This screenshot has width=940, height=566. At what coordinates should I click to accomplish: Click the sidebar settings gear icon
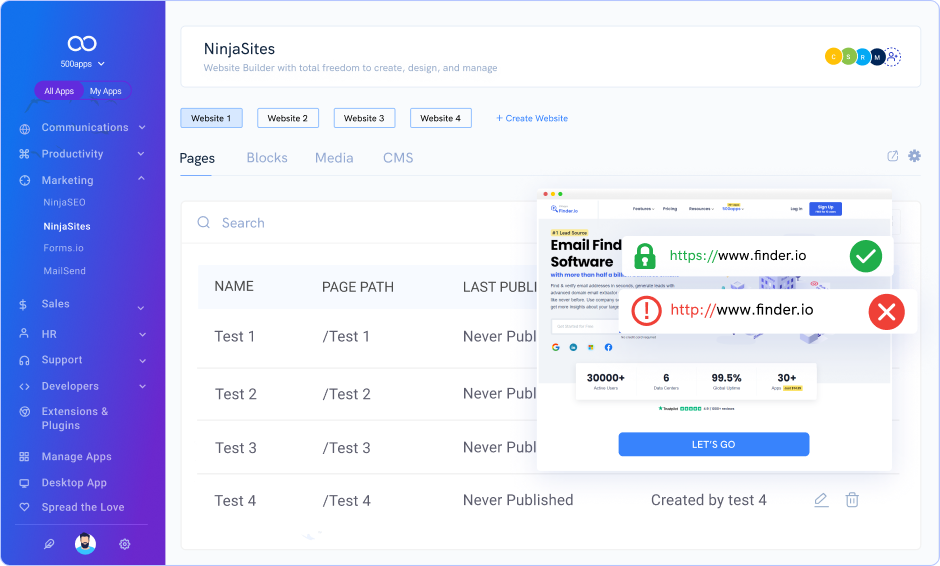point(125,544)
